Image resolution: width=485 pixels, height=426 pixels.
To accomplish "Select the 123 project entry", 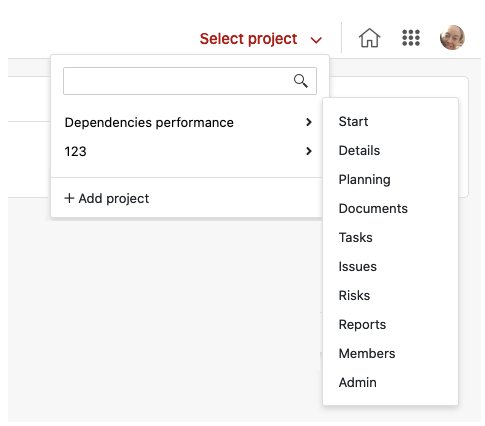I will [75, 152].
